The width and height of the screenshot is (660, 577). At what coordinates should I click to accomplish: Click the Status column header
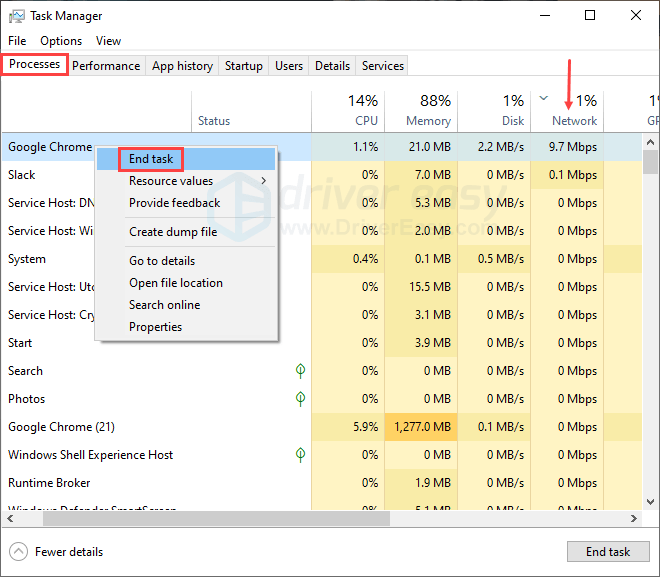tap(251, 112)
